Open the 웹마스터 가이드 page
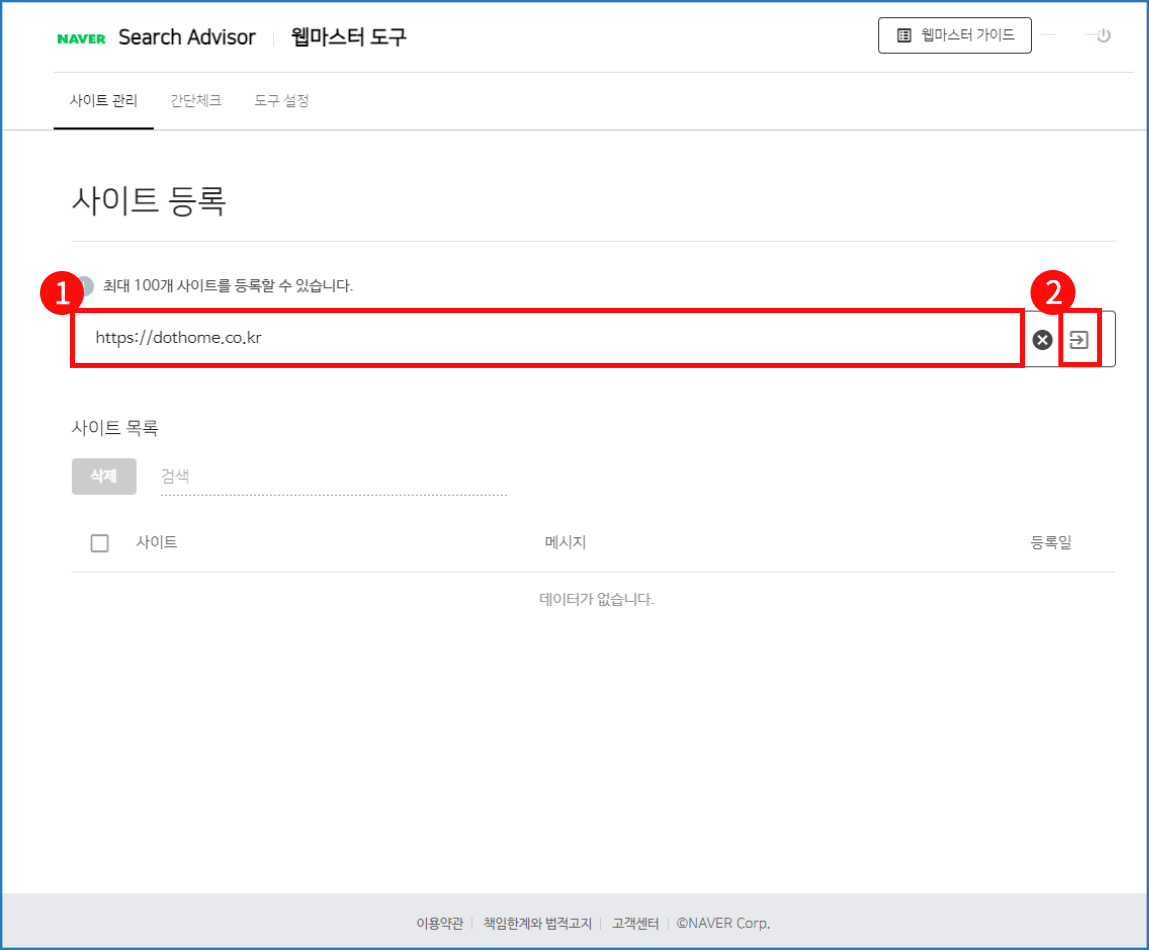The image size is (1149, 950). pos(954,34)
